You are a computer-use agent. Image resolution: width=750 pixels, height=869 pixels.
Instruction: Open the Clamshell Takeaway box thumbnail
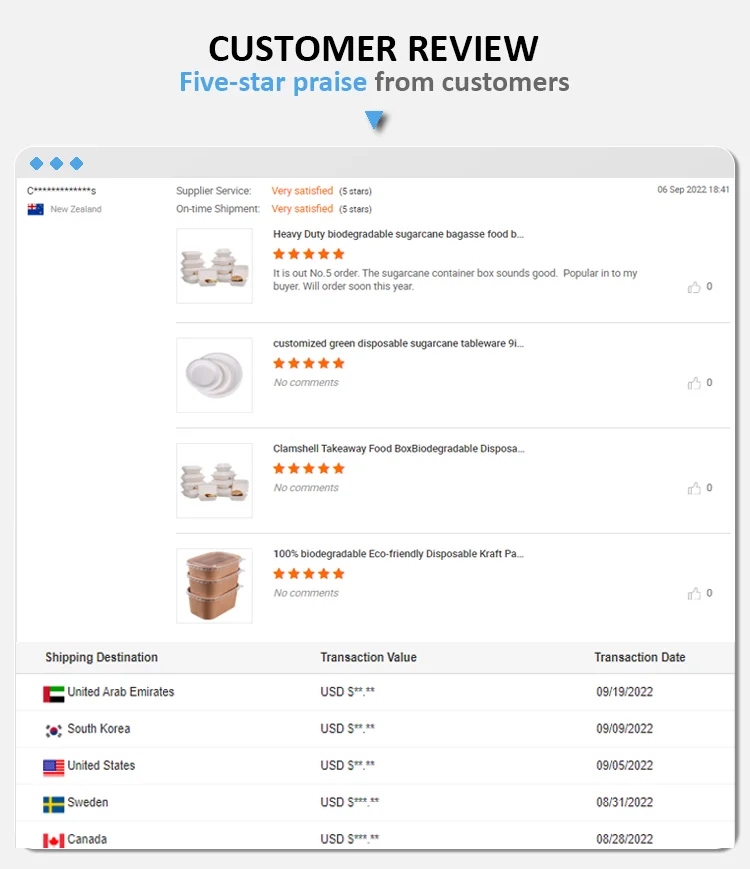[x=214, y=480]
